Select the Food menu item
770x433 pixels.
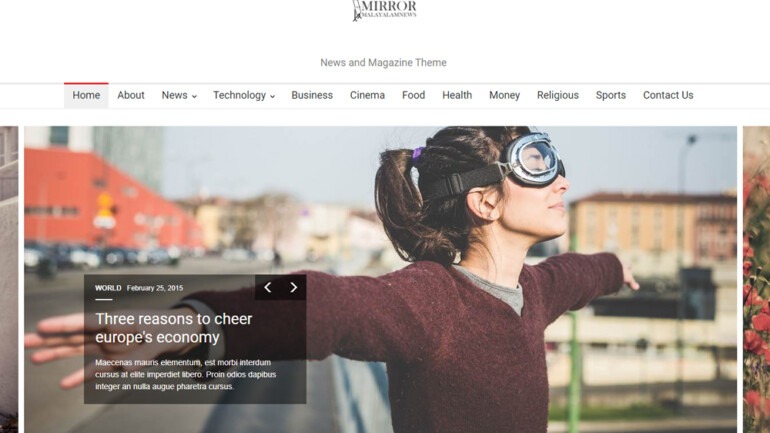pos(413,96)
